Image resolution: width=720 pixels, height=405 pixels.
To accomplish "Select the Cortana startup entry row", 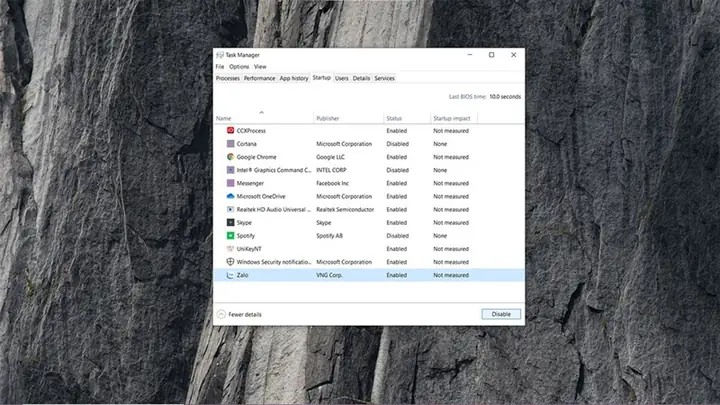I will point(369,144).
